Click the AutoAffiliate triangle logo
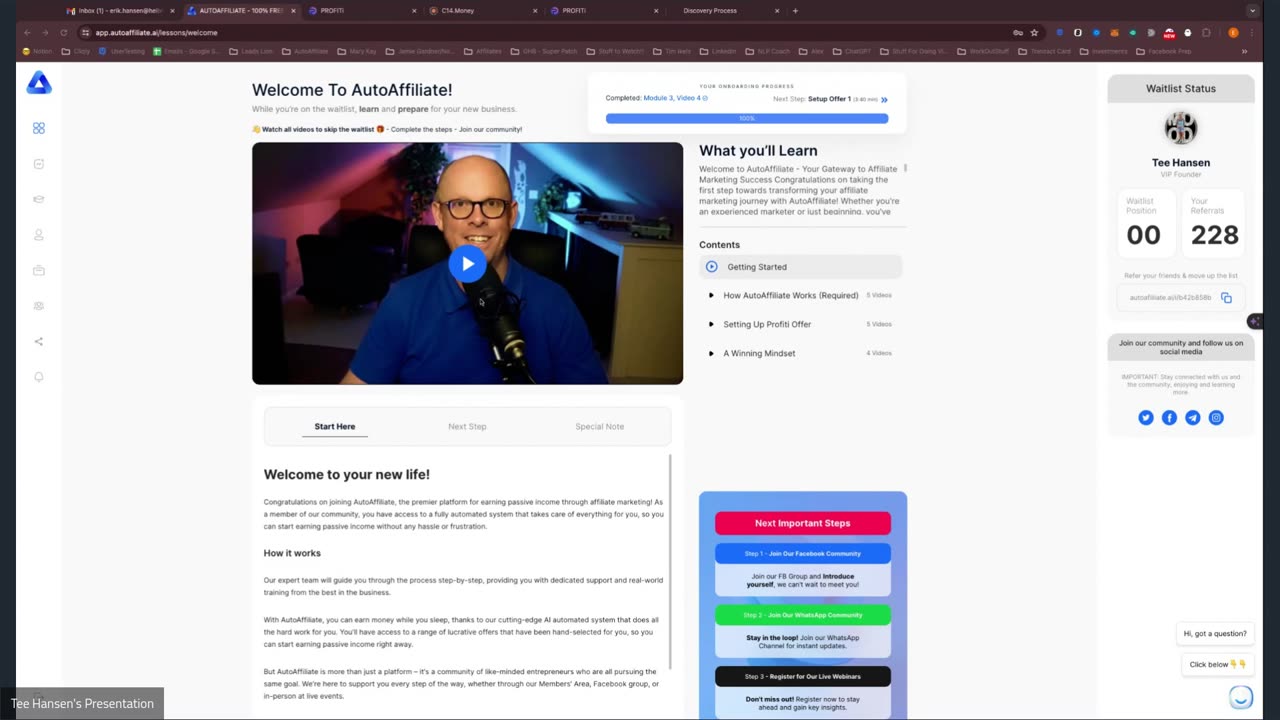Screen dimensions: 1280x720 39,83
